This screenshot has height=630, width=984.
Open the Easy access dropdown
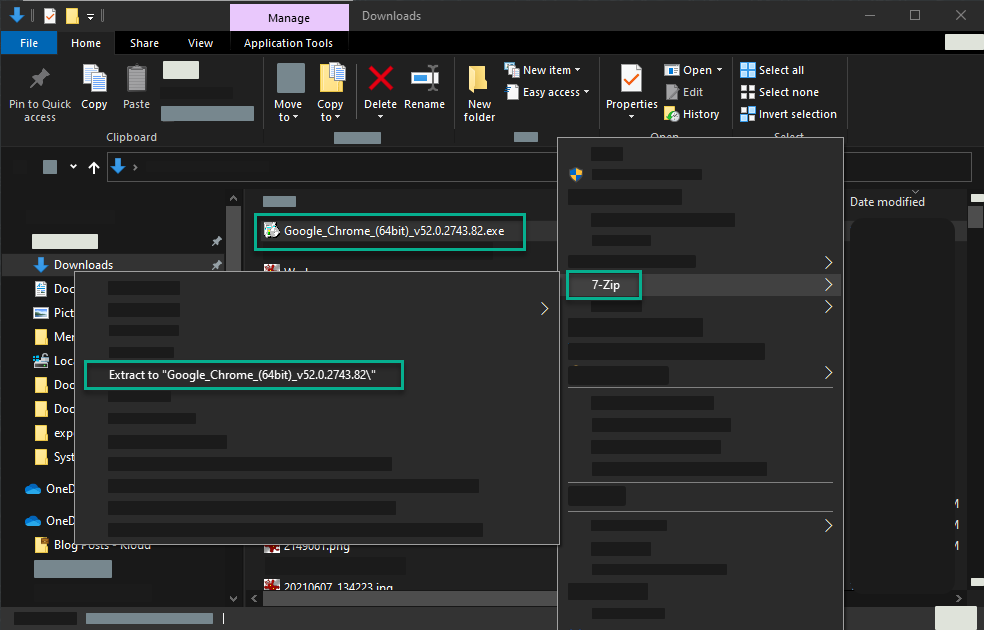pos(547,92)
